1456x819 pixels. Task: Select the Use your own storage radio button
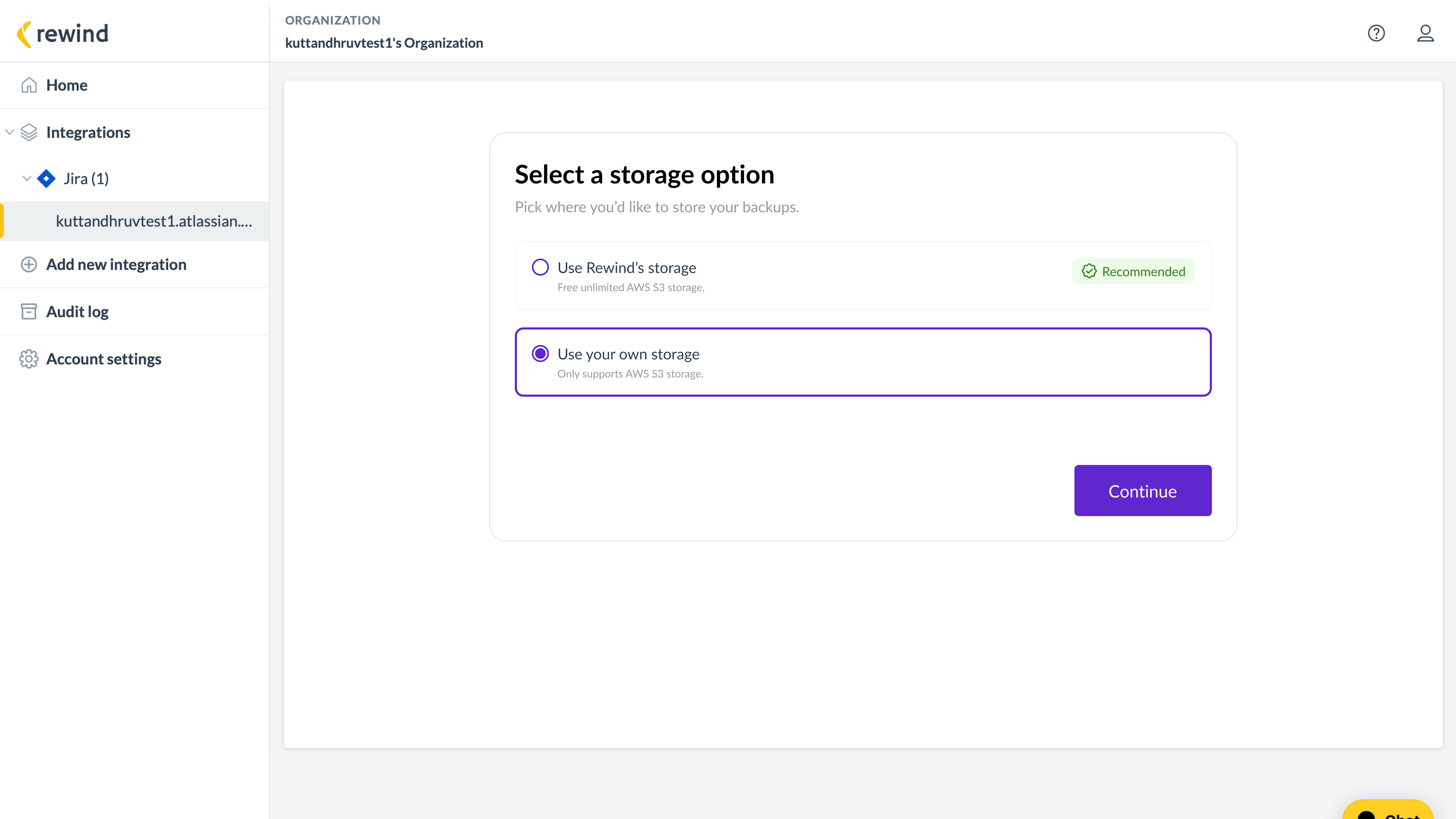(540, 353)
